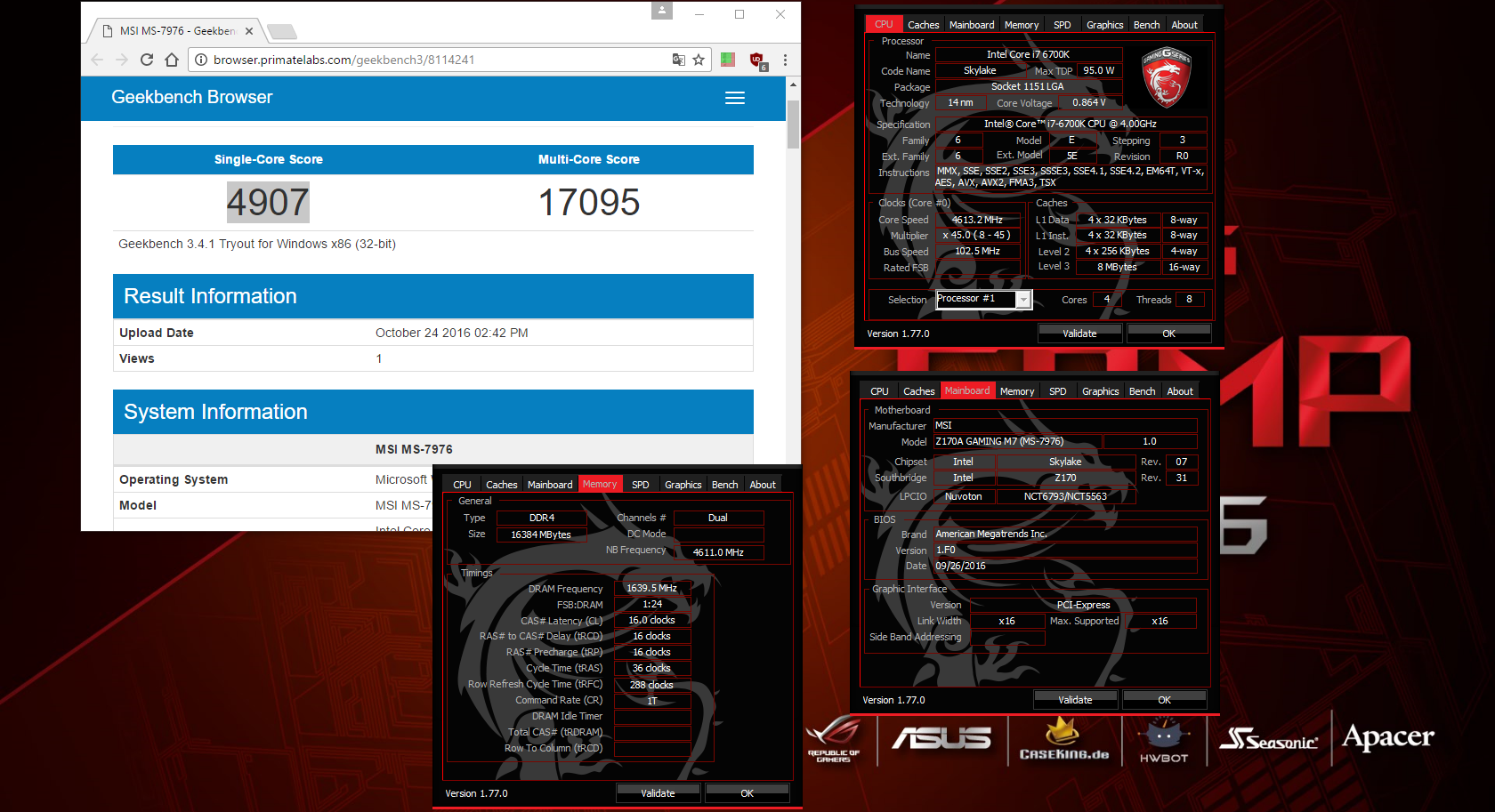Click HWBOT robot logo
Screen dimensions: 1495x812
tap(1164, 742)
